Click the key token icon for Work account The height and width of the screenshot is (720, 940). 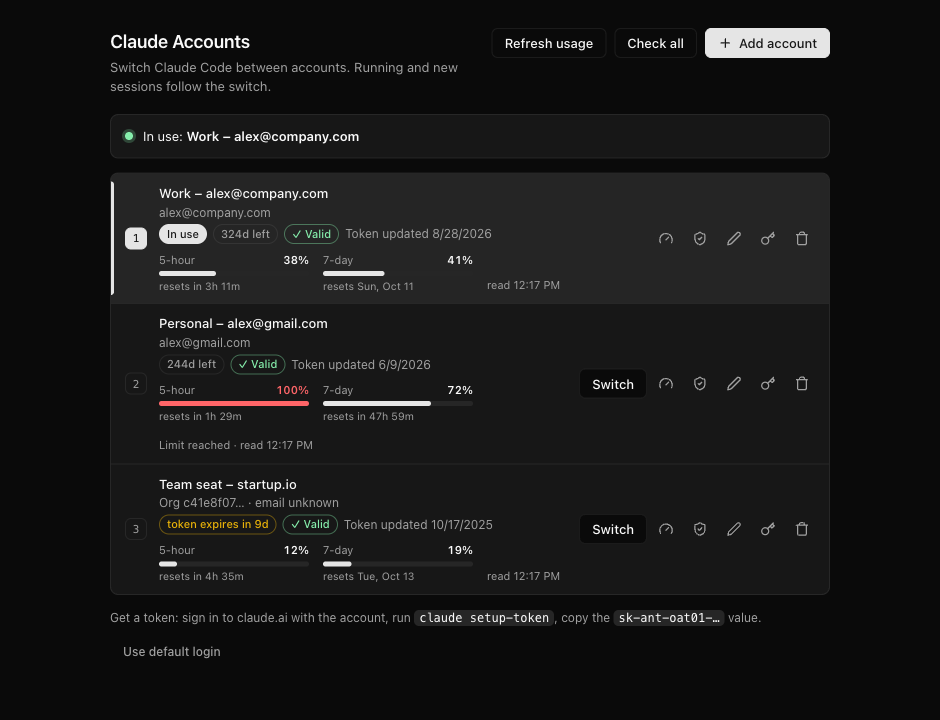[x=768, y=239]
